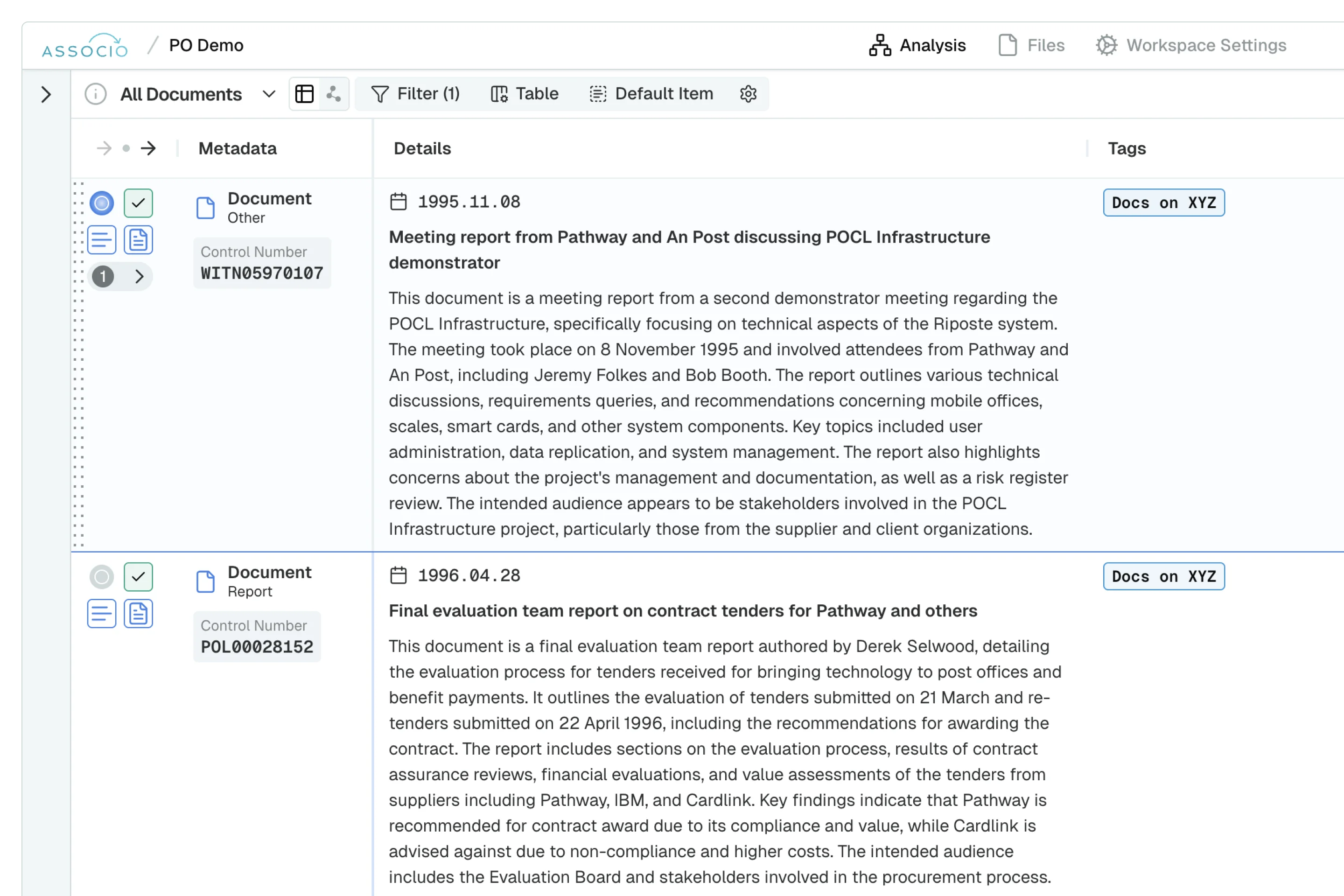Click the Docs on XYZ tag on first row
1344x896 pixels.
click(x=1163, y=203)
